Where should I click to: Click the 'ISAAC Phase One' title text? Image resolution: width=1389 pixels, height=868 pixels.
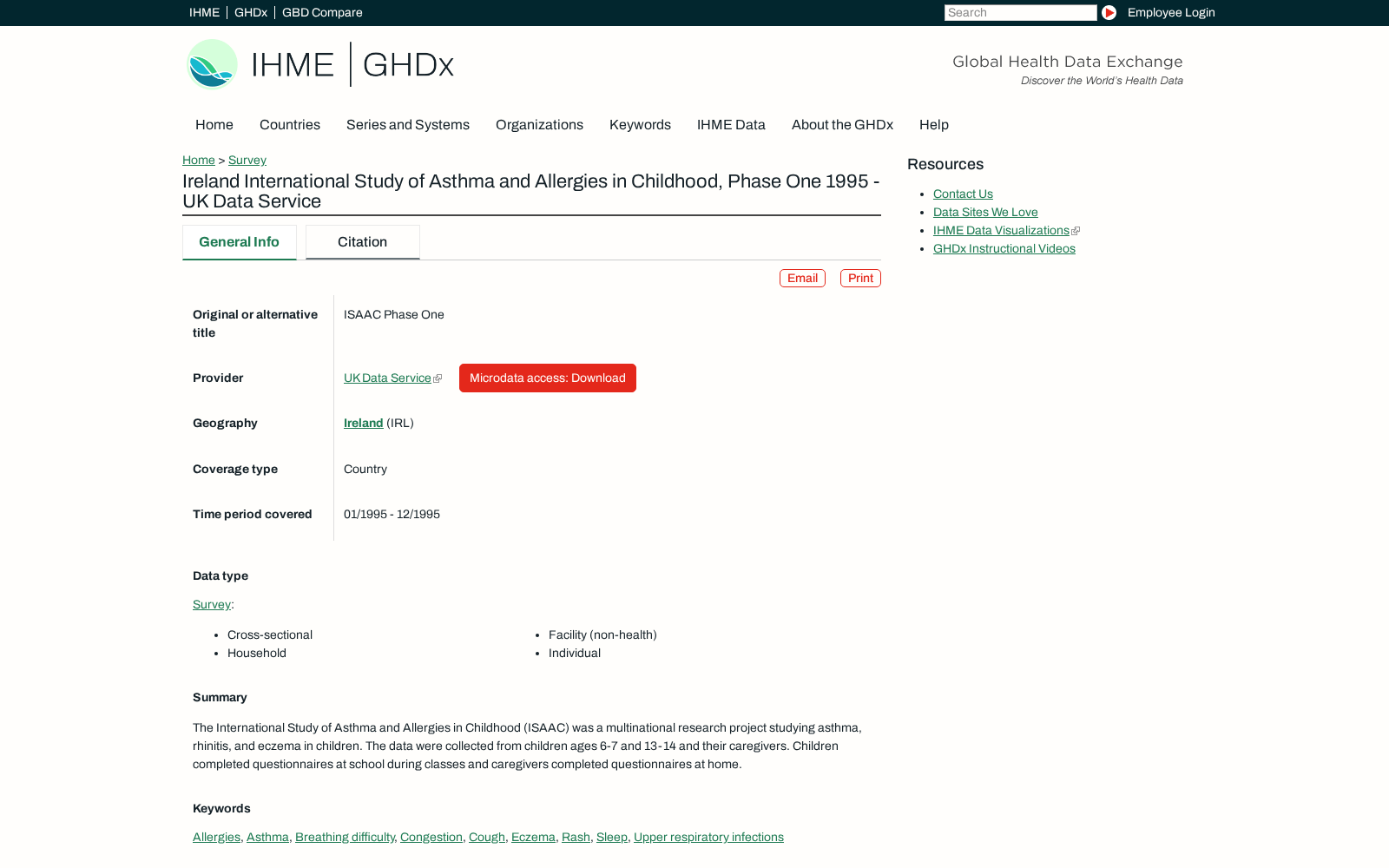point(394,315)
